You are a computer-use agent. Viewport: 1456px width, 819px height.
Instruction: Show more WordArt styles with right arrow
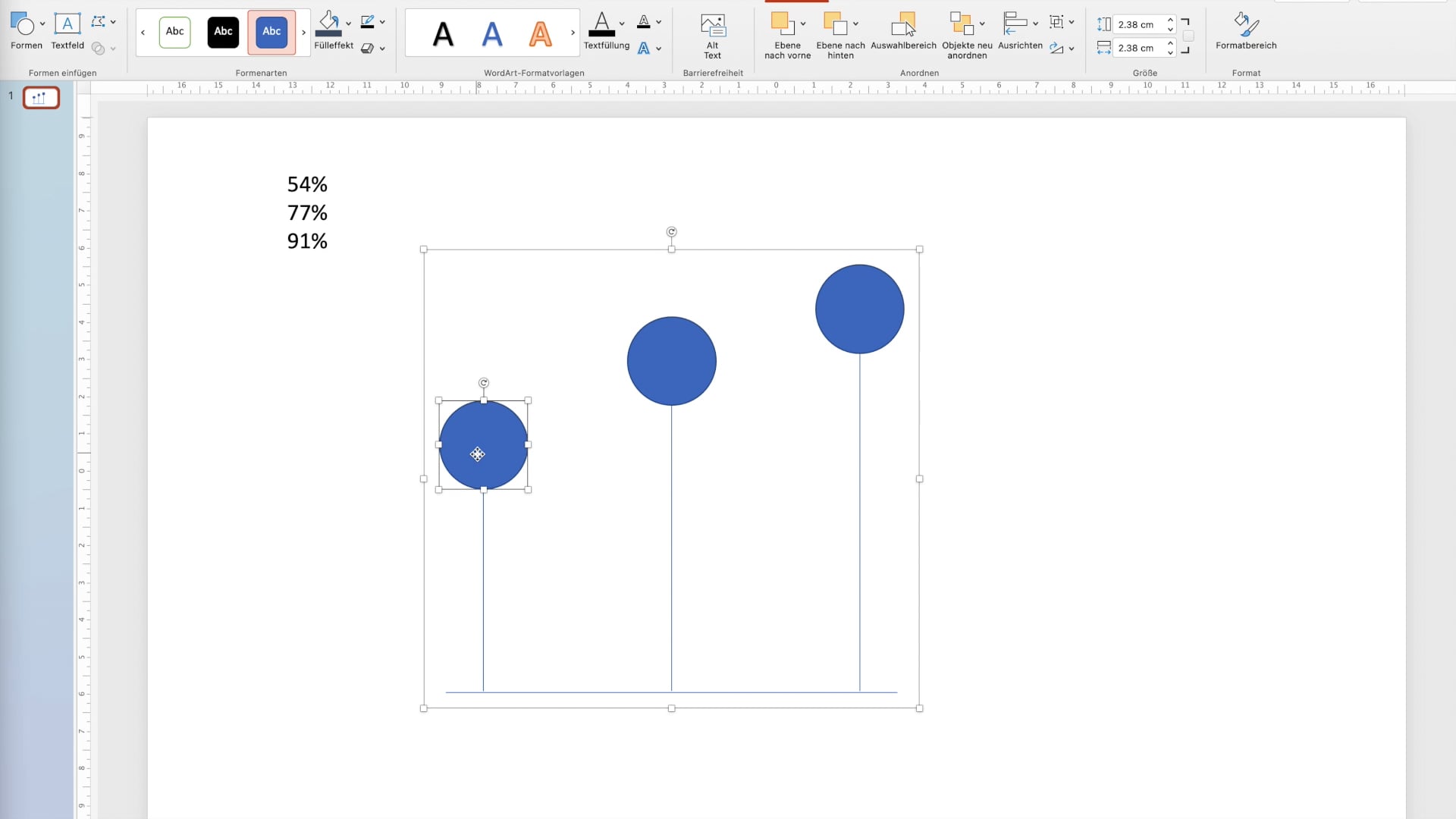tap(573, 33)
